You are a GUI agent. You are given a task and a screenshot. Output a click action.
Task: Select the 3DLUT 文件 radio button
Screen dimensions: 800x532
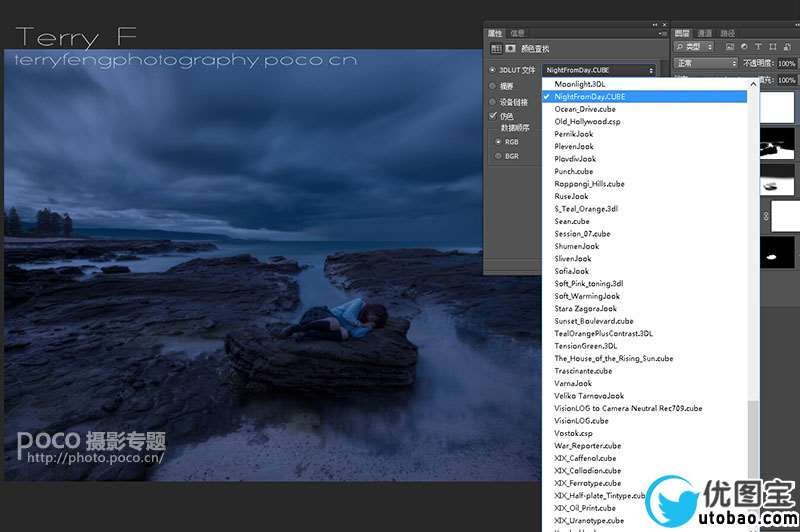click(492, 70)
